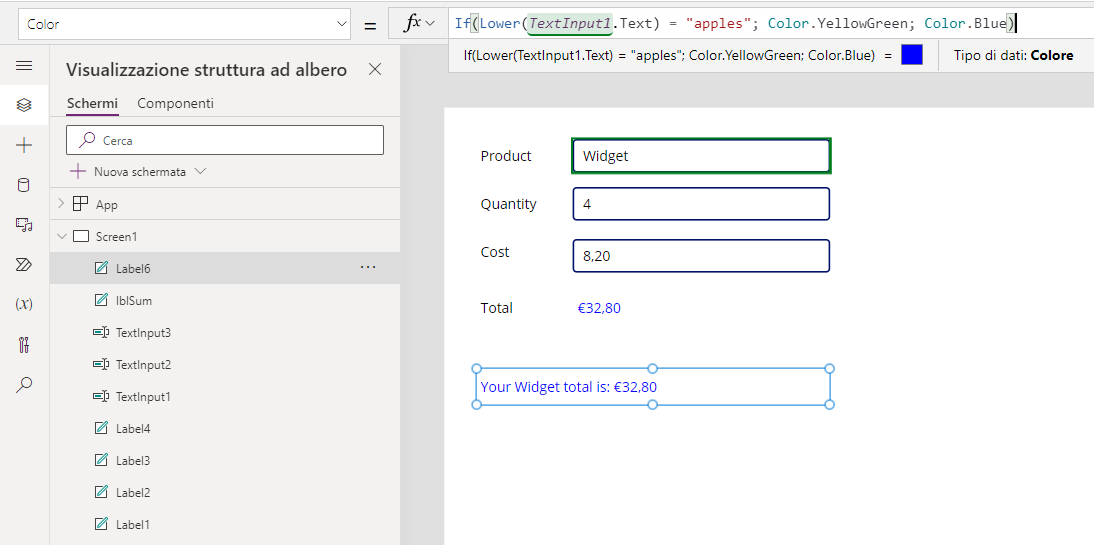The image size is (1094, 545).
Task: Click the top-right resize handle of selected label
Action: click(830, 368)
